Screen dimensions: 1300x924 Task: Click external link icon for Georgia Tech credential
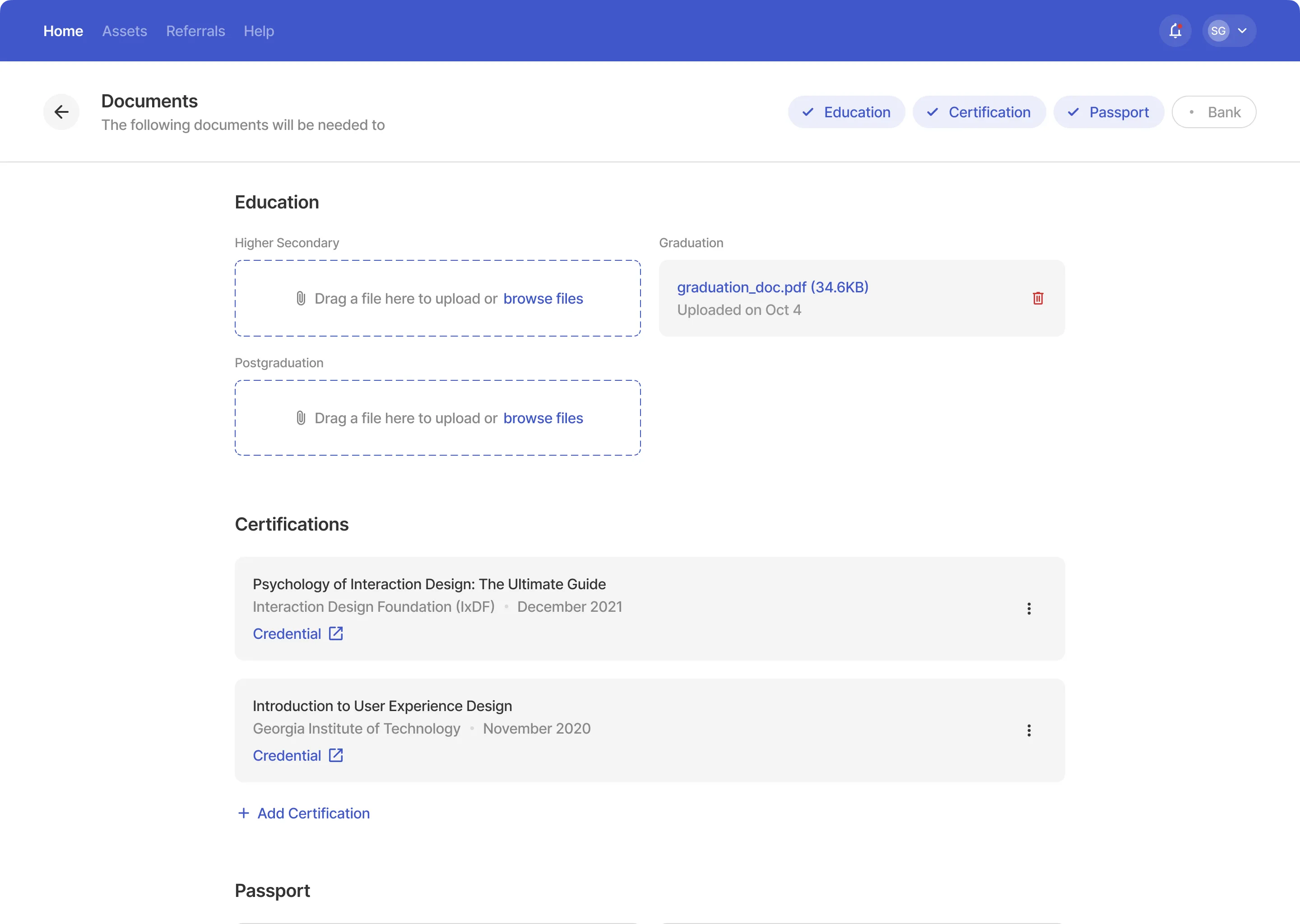[x=336, y=755]
